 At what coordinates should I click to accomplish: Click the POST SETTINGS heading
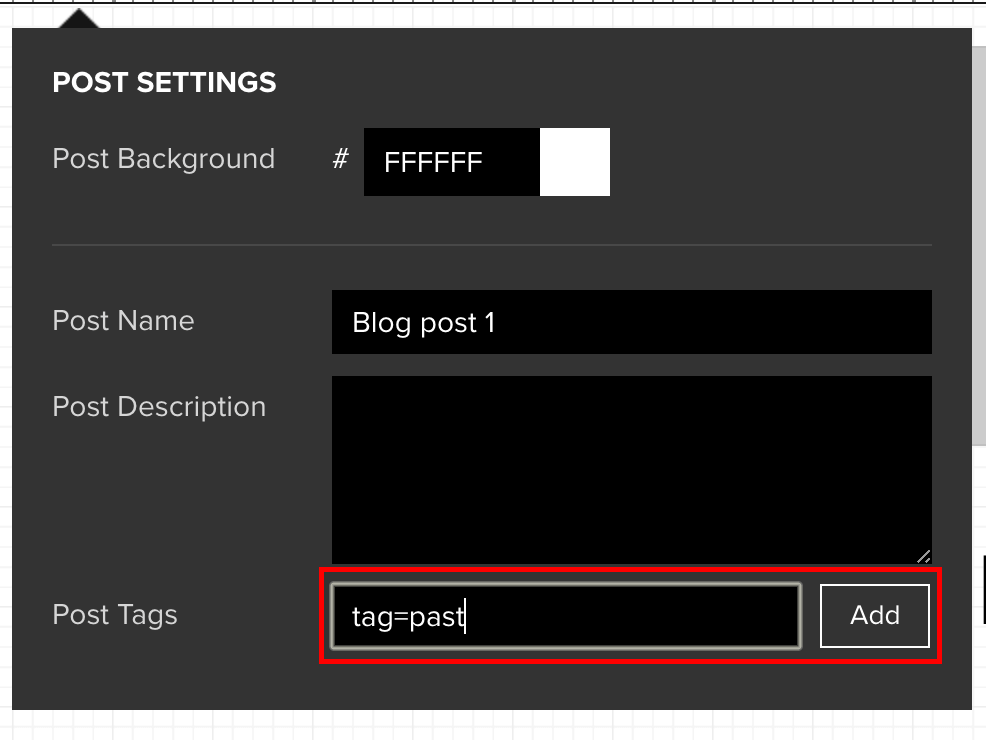[x=164, y=82]
